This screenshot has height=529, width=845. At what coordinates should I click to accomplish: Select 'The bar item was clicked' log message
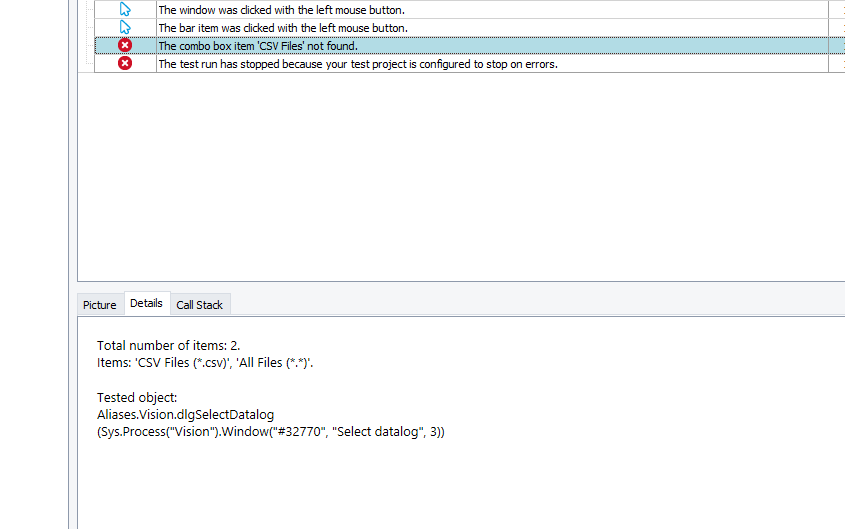pos(282,27)
